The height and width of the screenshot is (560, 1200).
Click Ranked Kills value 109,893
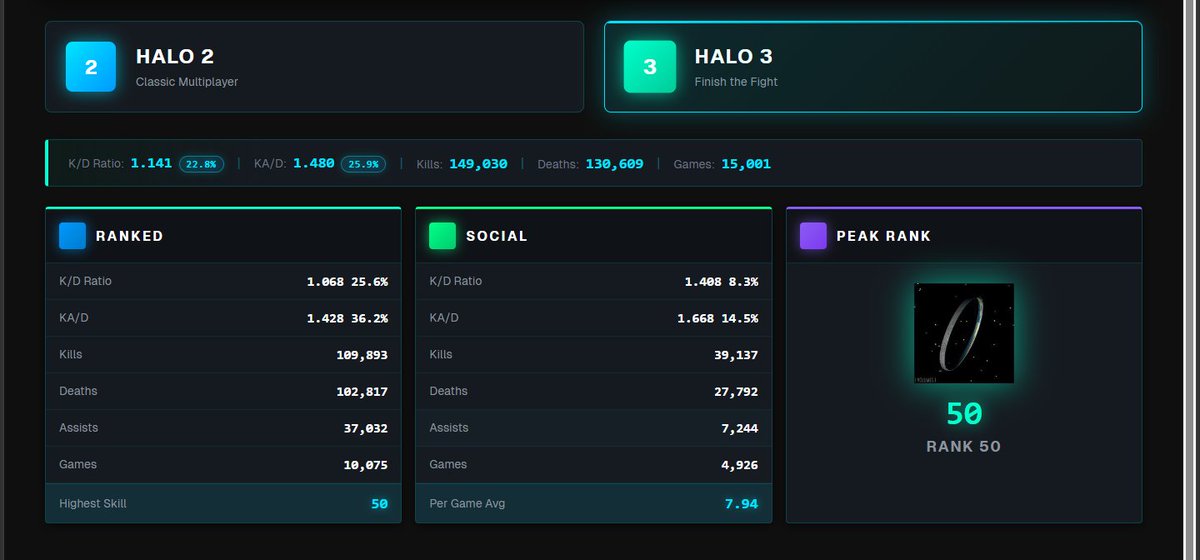[x=362, y=355]
